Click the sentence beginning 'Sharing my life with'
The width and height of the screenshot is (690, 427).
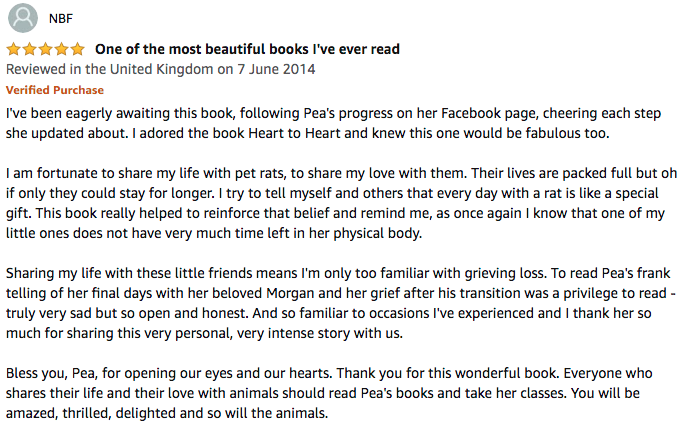(x=275, y=273)
